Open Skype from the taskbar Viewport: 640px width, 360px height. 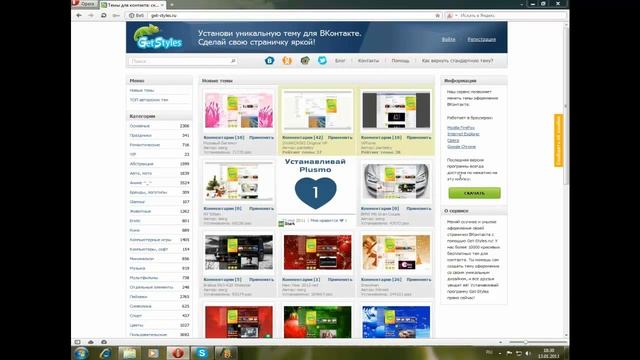[x=202, y=353]
